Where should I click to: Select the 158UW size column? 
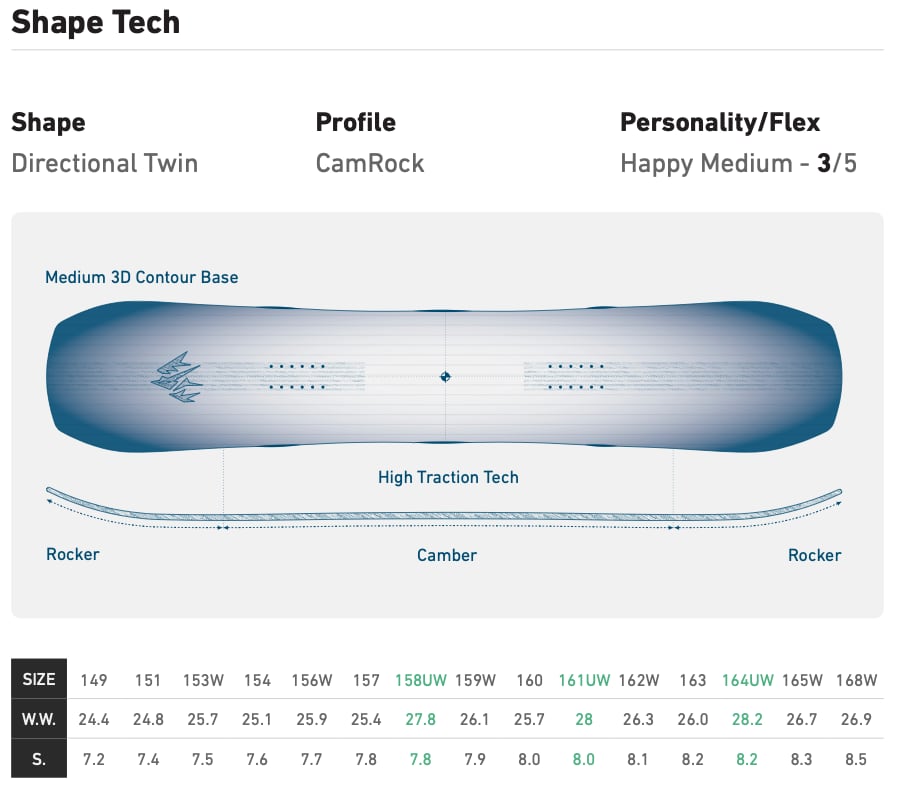pos(421,680)
